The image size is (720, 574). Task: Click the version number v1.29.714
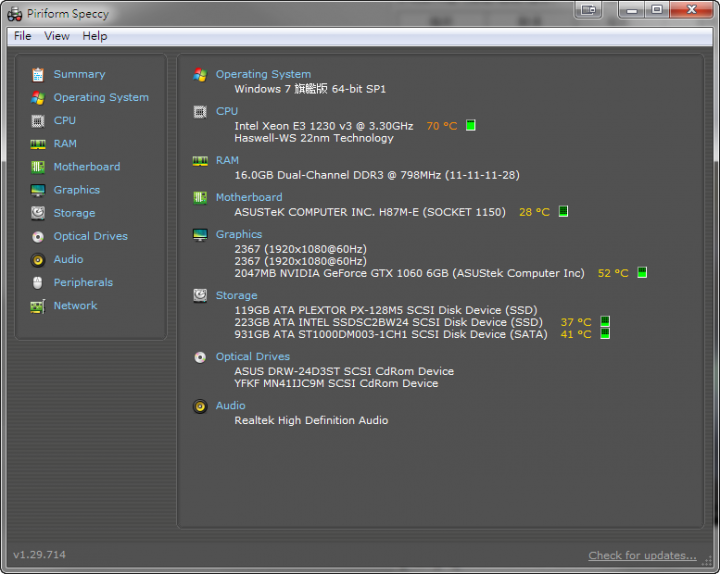(39, 555)
